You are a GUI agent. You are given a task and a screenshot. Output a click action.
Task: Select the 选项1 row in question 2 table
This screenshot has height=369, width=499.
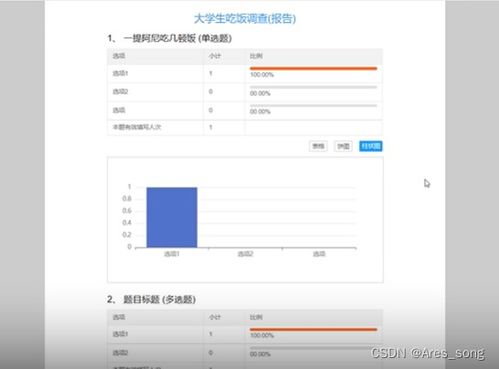[x=245, y=334]
